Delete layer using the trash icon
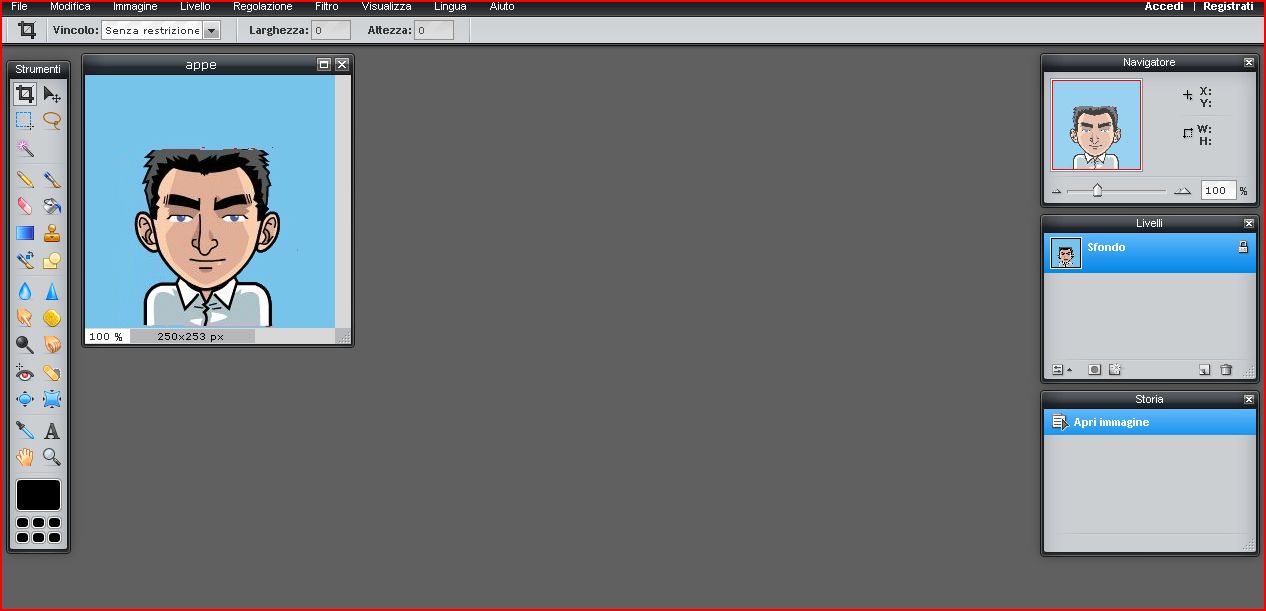 point(1226,369)
